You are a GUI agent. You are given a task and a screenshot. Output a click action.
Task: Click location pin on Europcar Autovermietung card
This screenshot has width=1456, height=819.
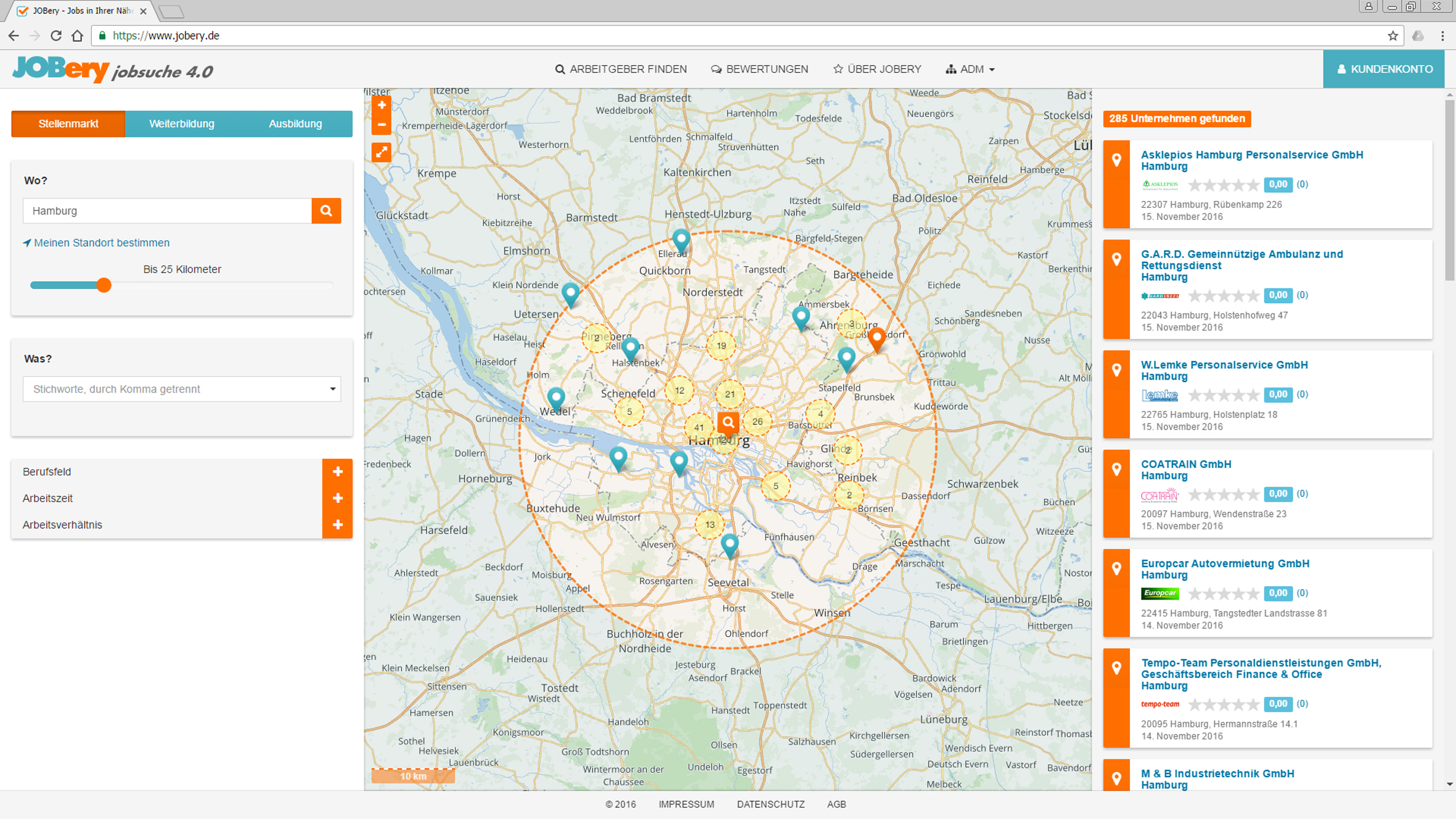[x=1116, y=569]
